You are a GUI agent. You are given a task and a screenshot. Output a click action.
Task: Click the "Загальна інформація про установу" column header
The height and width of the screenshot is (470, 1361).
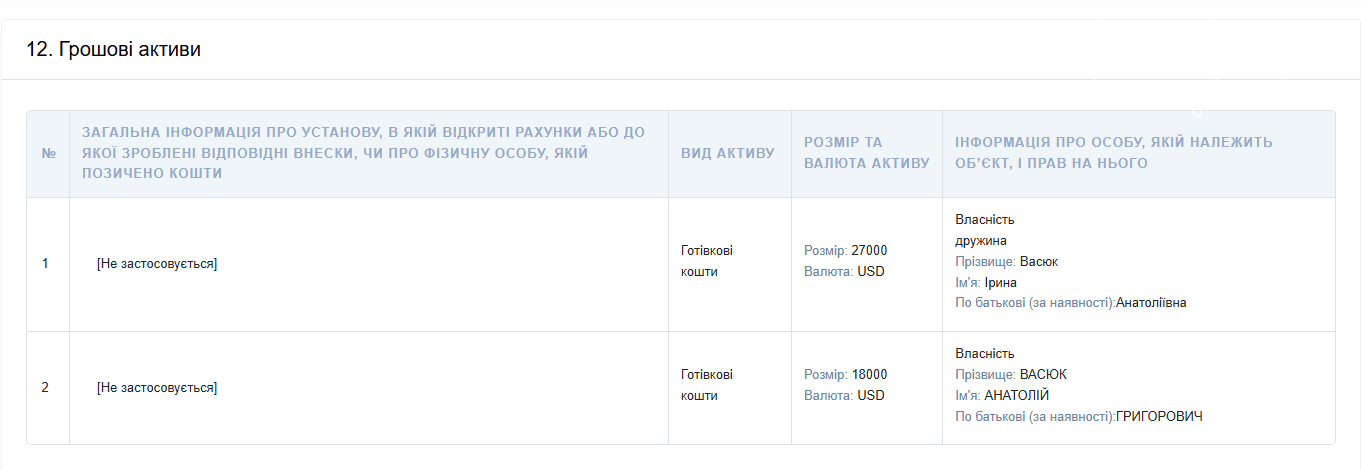(363, 153)
